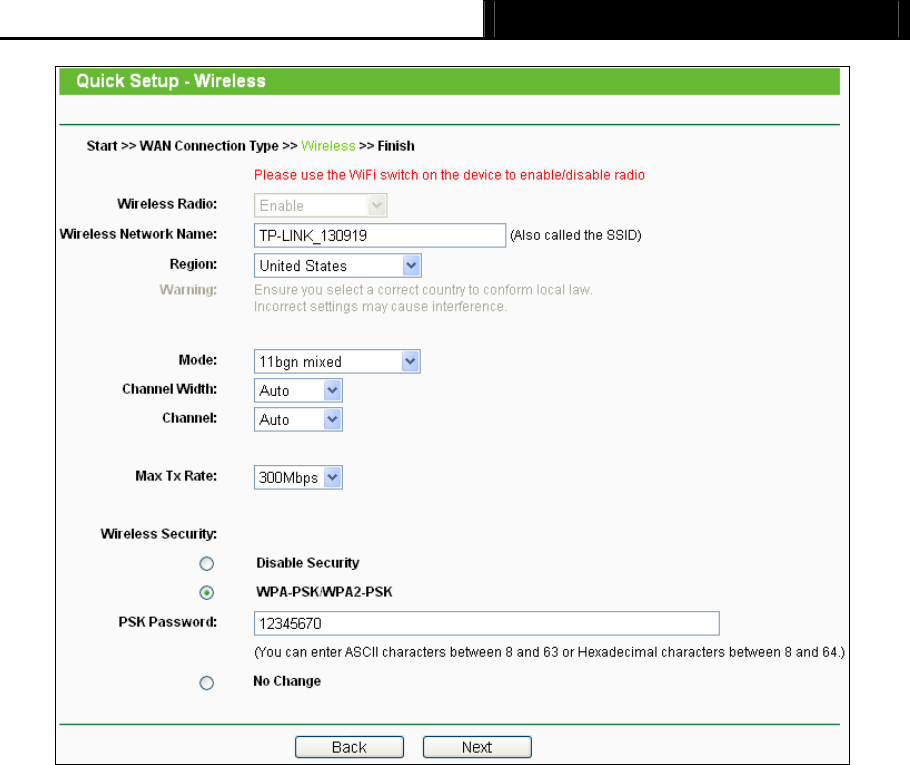910x765 pixels.
Task: Open the Channel Width dropdown
Action: (x=298, y=391)
